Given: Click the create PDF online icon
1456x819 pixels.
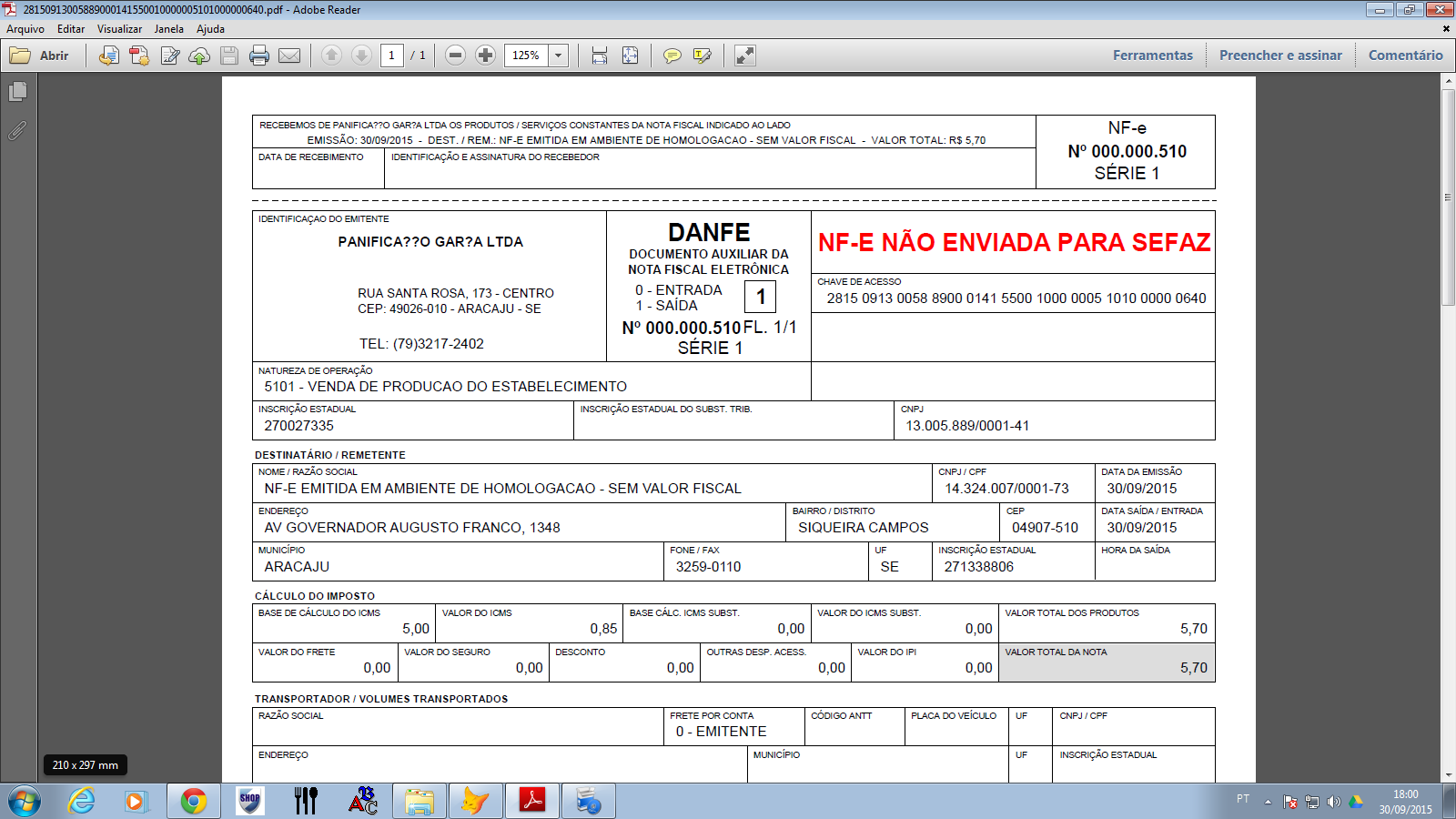Looking at the screenshot, I should click(108, 56).
